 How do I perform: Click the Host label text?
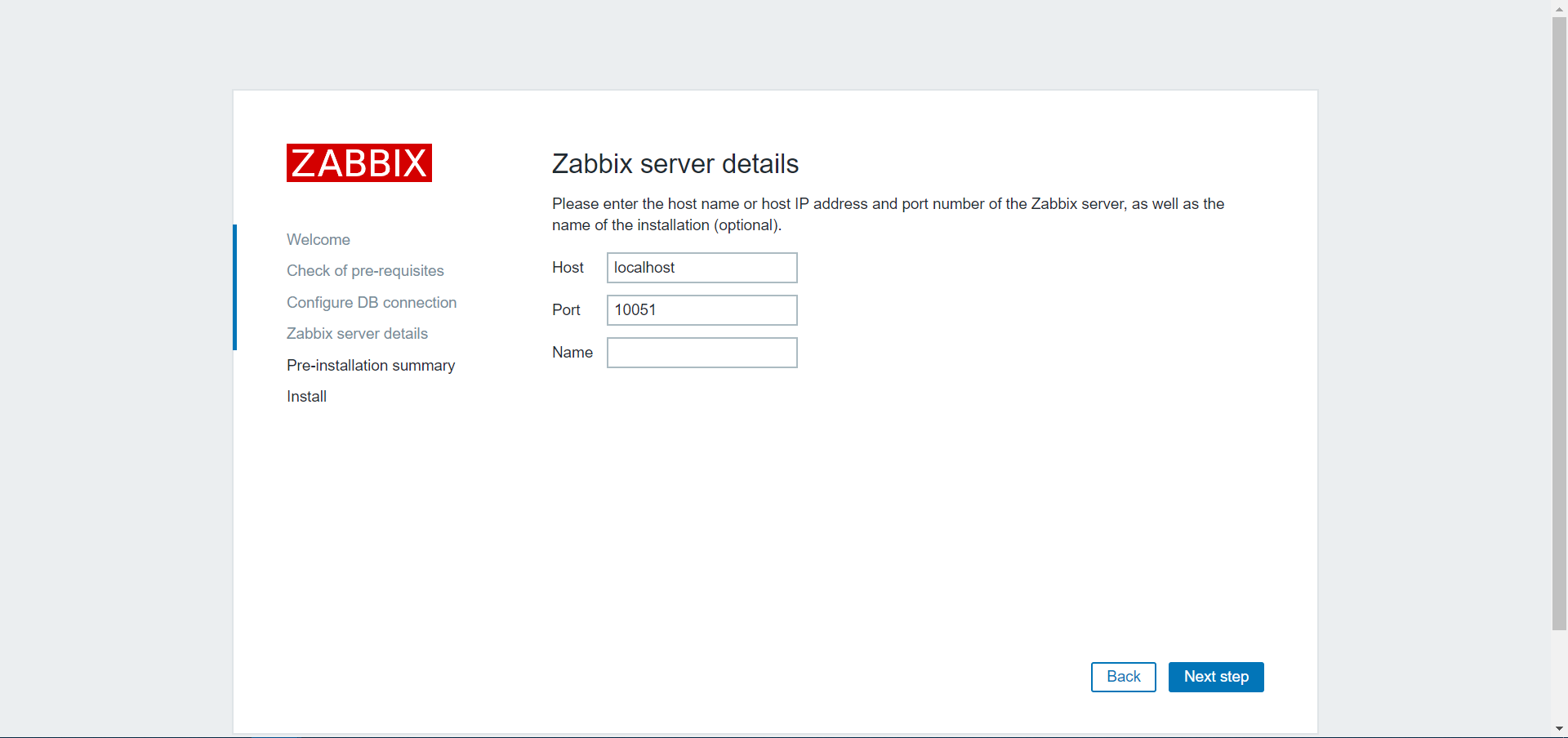tap(568, 268)
